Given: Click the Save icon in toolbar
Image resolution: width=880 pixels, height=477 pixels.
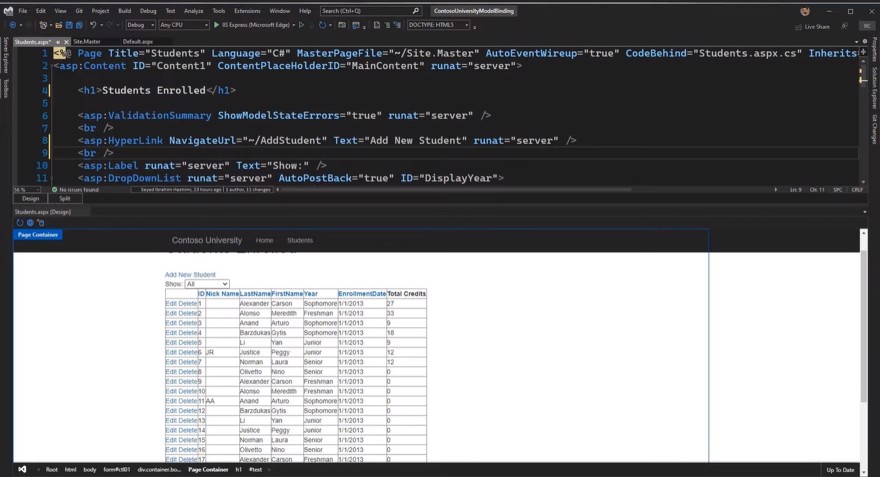Looking at the screenshot, I should [x=69, y=25].
